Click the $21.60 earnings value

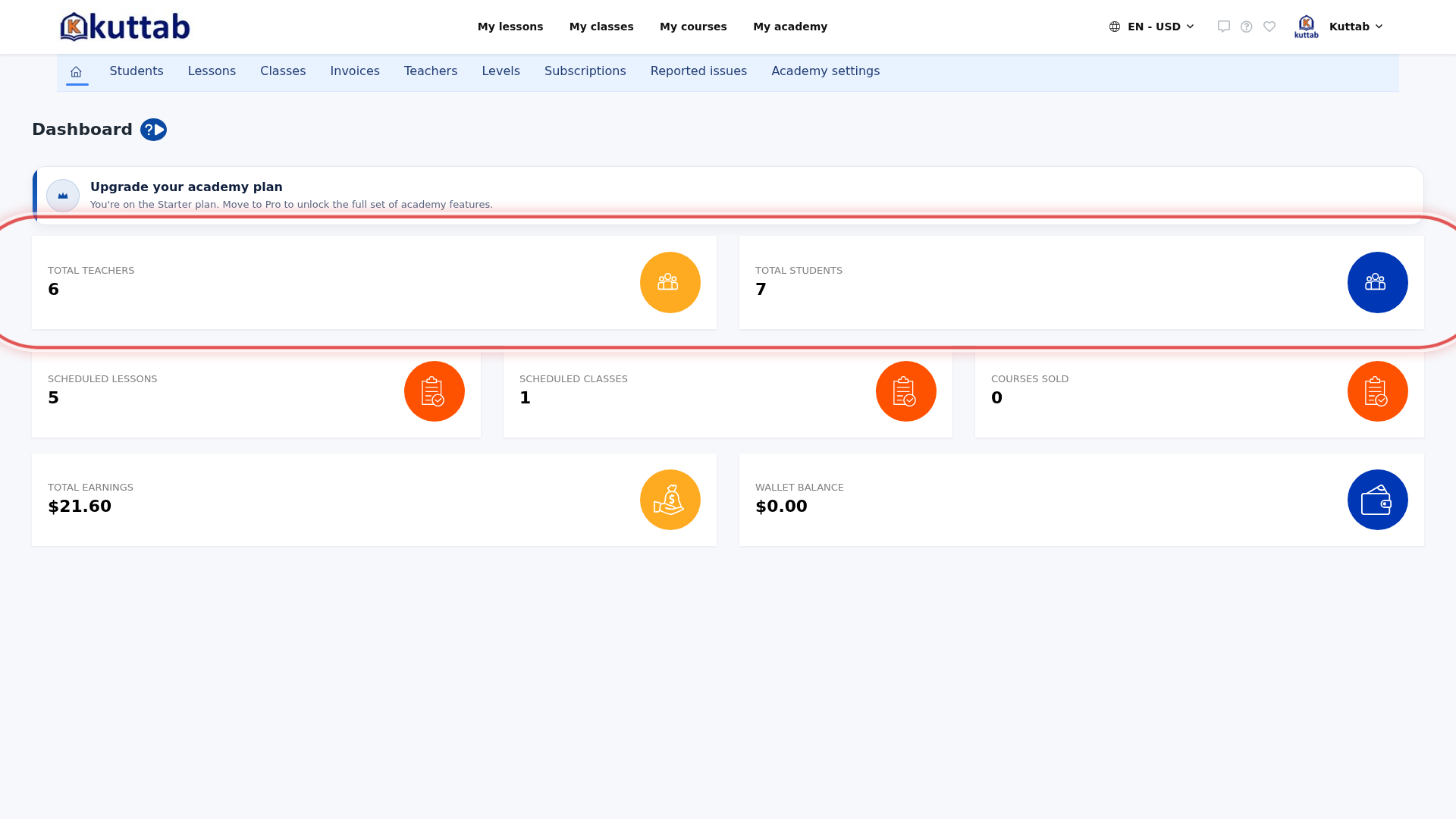(80, 507)
